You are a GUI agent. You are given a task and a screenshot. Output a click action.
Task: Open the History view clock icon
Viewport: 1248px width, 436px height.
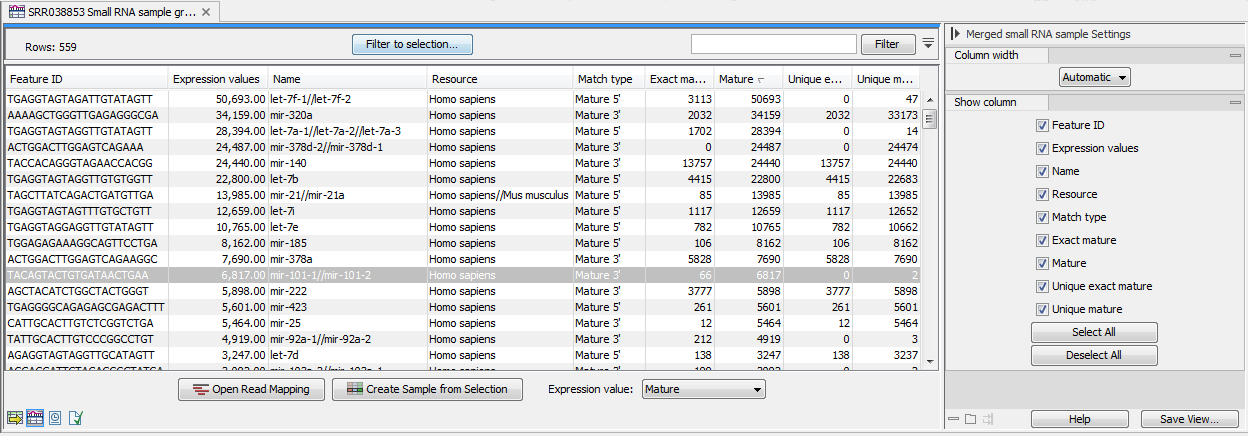(x=56, y=417)
